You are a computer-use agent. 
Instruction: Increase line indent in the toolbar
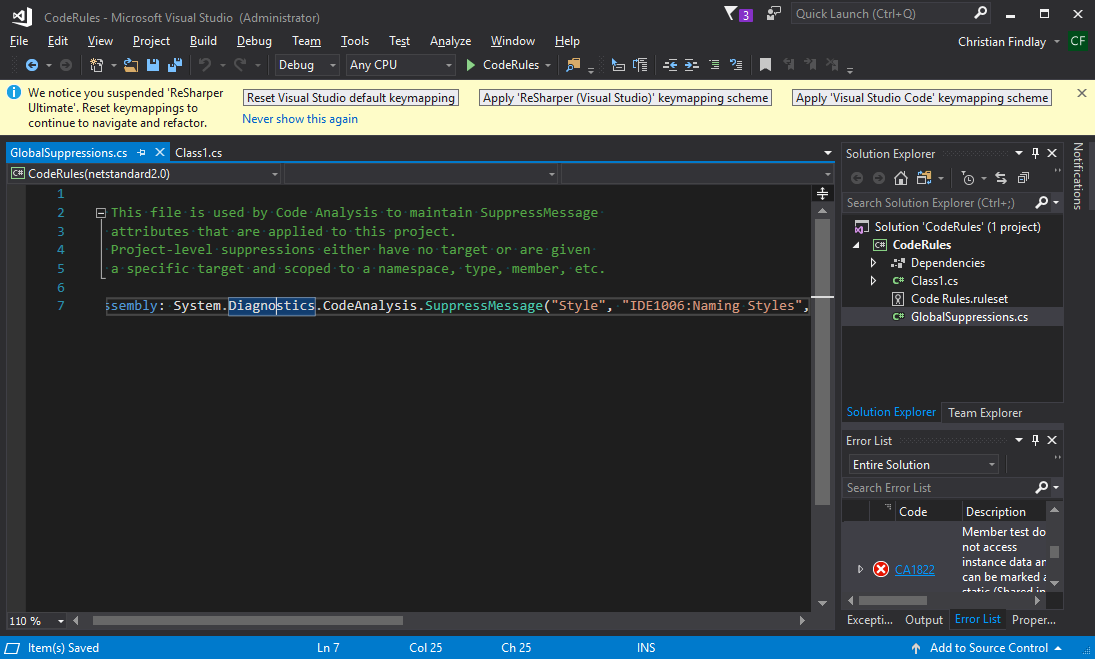pyautogui.click(x=691, y=65)
